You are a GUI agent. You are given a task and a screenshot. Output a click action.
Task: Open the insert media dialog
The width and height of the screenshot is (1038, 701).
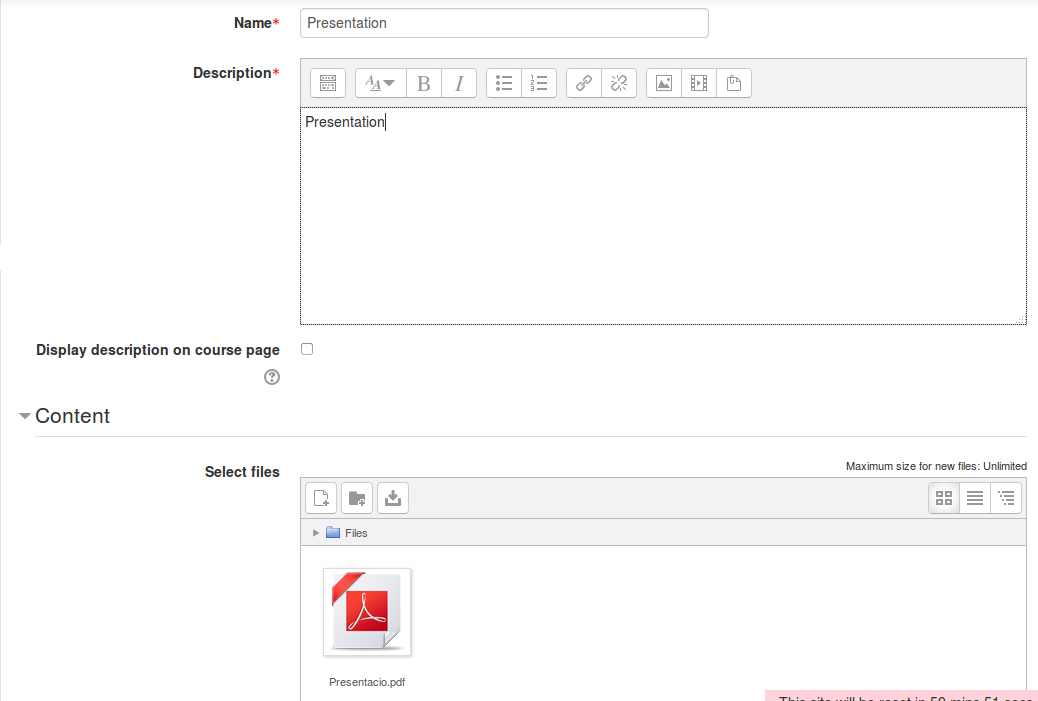[x=699, y=84]
